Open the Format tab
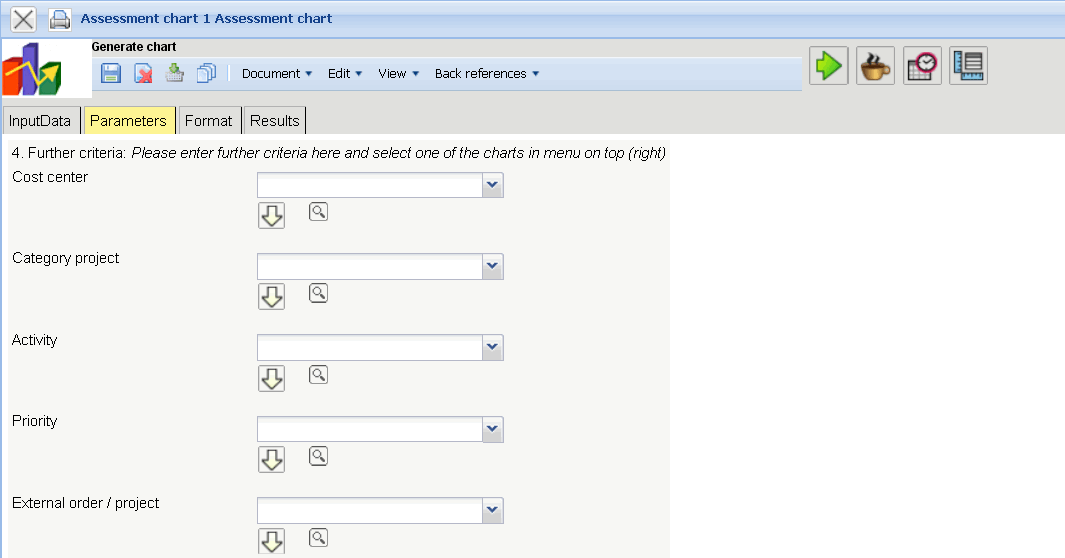This screenshot has width=1065, height=558. point(208,121)
